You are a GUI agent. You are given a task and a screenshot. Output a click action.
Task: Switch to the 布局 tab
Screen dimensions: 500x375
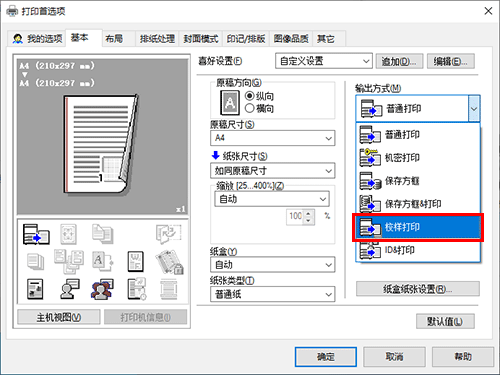coord(118,39)
